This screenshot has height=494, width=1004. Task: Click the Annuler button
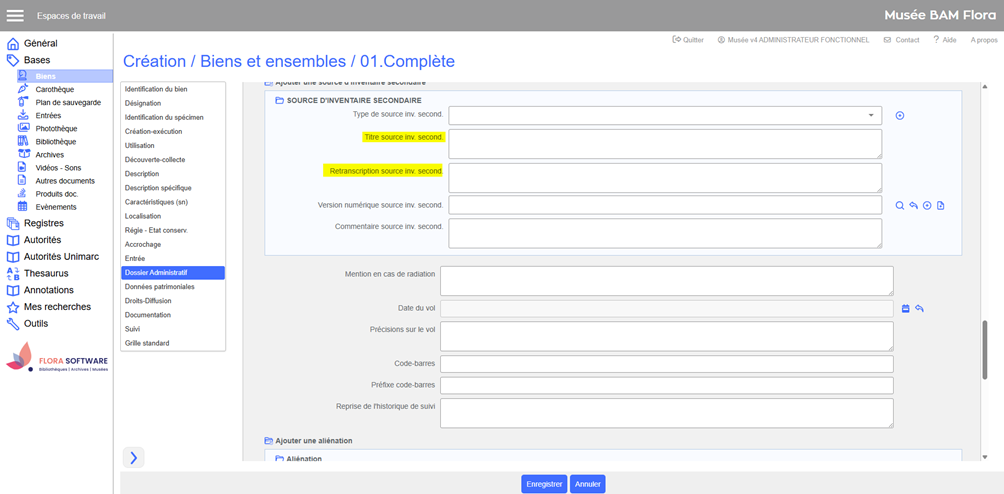click(x=588, y=484)
